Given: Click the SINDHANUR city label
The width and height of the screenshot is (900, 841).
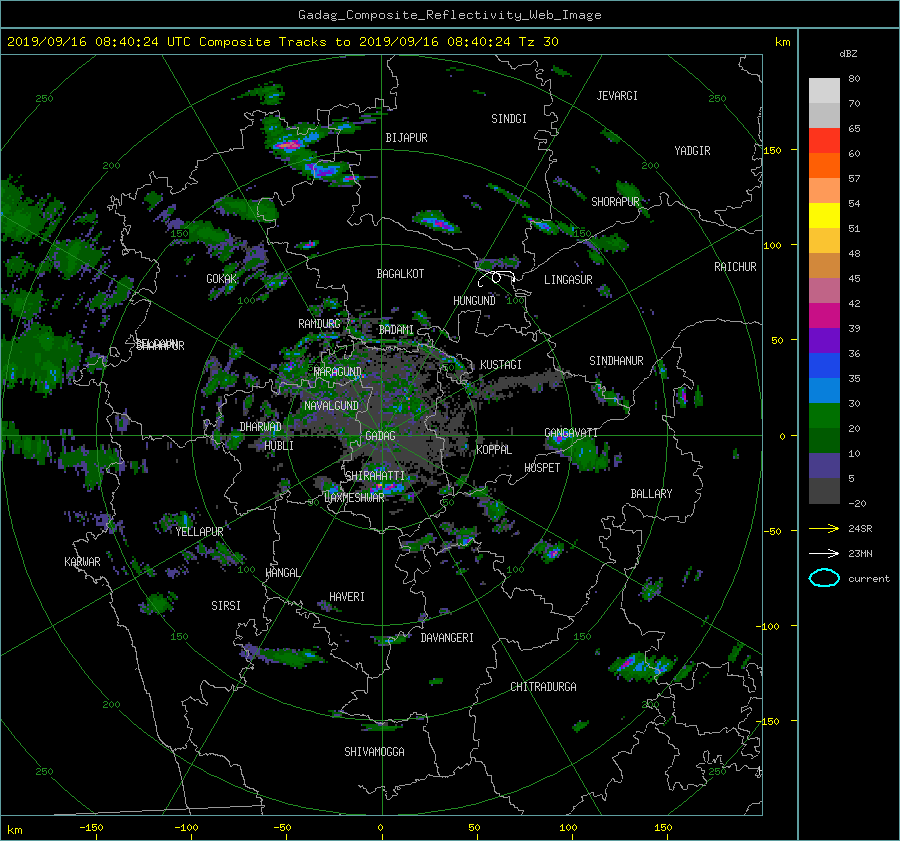Looking at the screenshot, I should coord(616,361).
